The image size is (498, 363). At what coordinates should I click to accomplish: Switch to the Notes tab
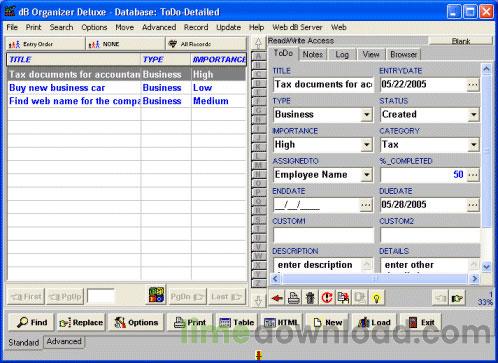tap(313, 54)
